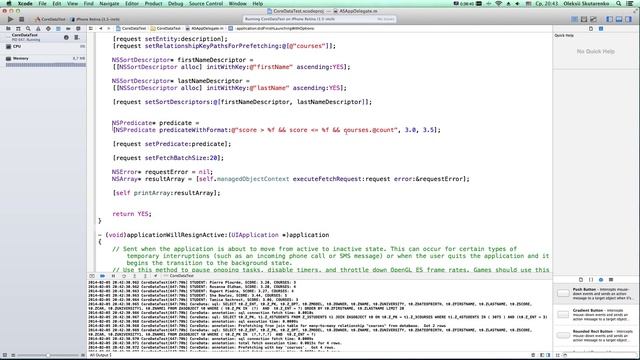Open the find navigator magnifier
The height and width of the screenshot is (360, 640).
pos(28,29)
